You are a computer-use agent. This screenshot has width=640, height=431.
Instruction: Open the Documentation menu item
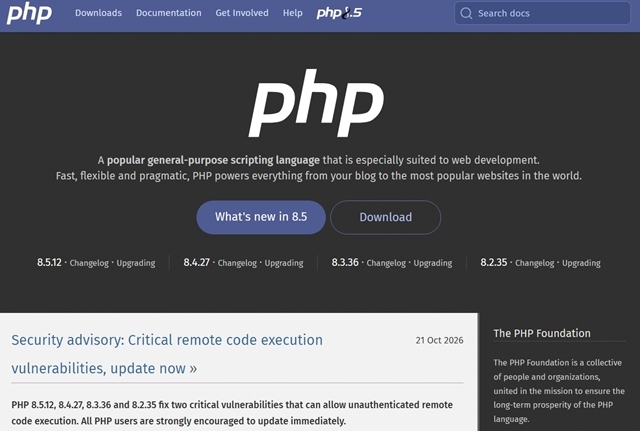click(169, 13)
